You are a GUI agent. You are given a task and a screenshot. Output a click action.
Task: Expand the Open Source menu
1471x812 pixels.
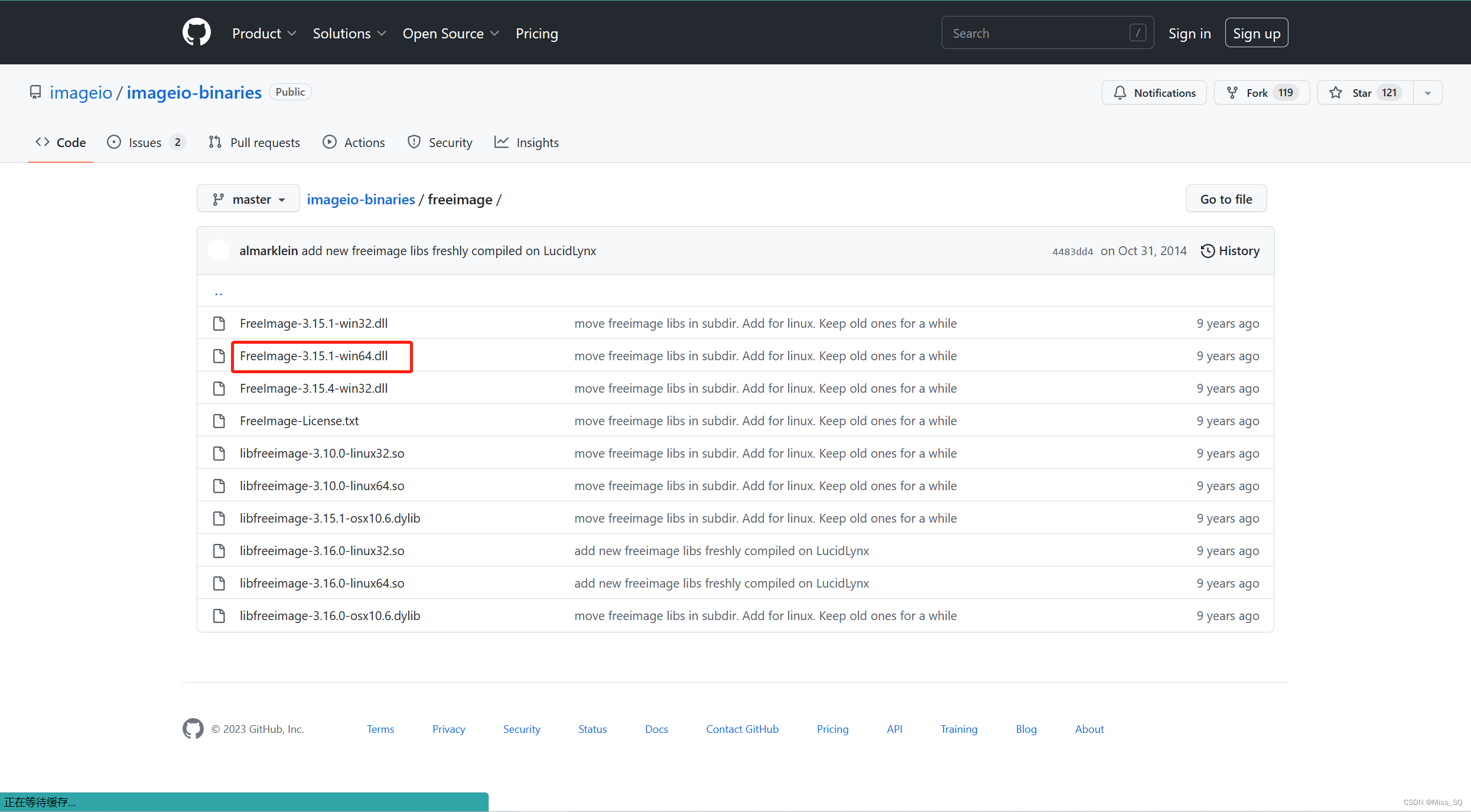(x=450, y=34)
